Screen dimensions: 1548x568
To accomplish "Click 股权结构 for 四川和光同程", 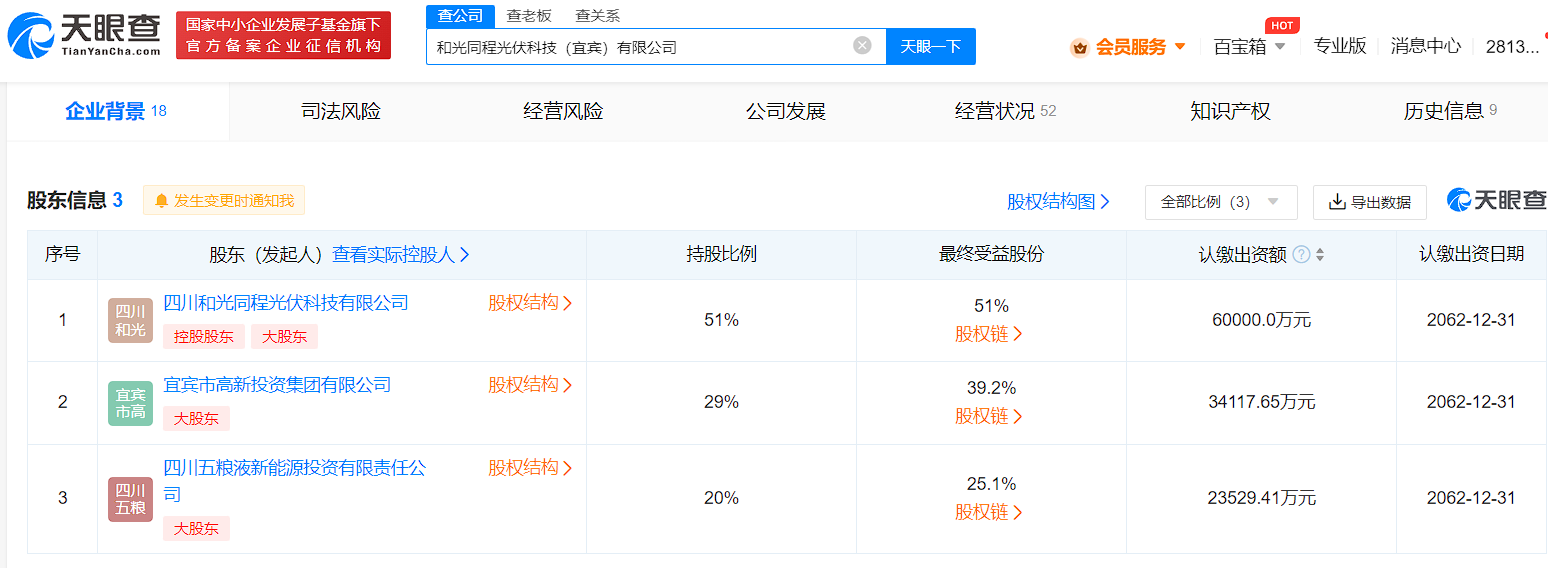I will [x=530, y=303].
